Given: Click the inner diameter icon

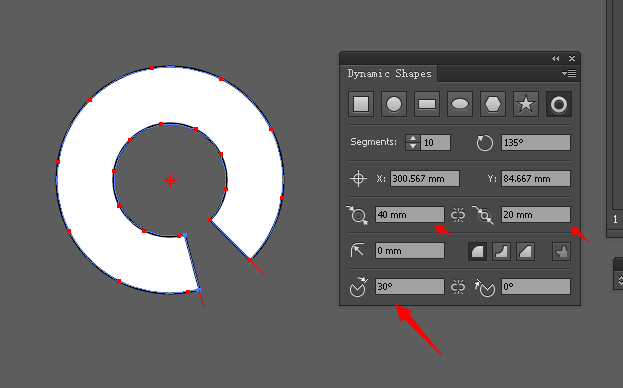Looking at the screenshot, I should tap(483, 215).
